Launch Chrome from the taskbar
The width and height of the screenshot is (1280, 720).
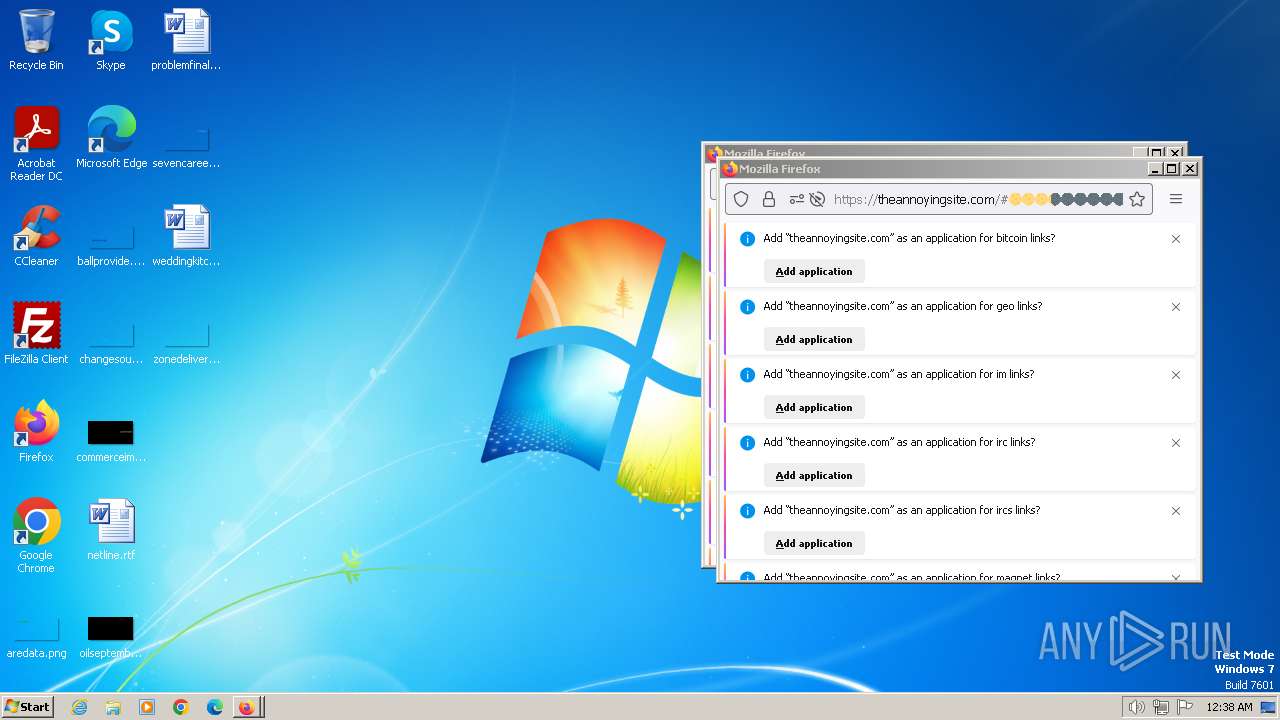point(180,707)
